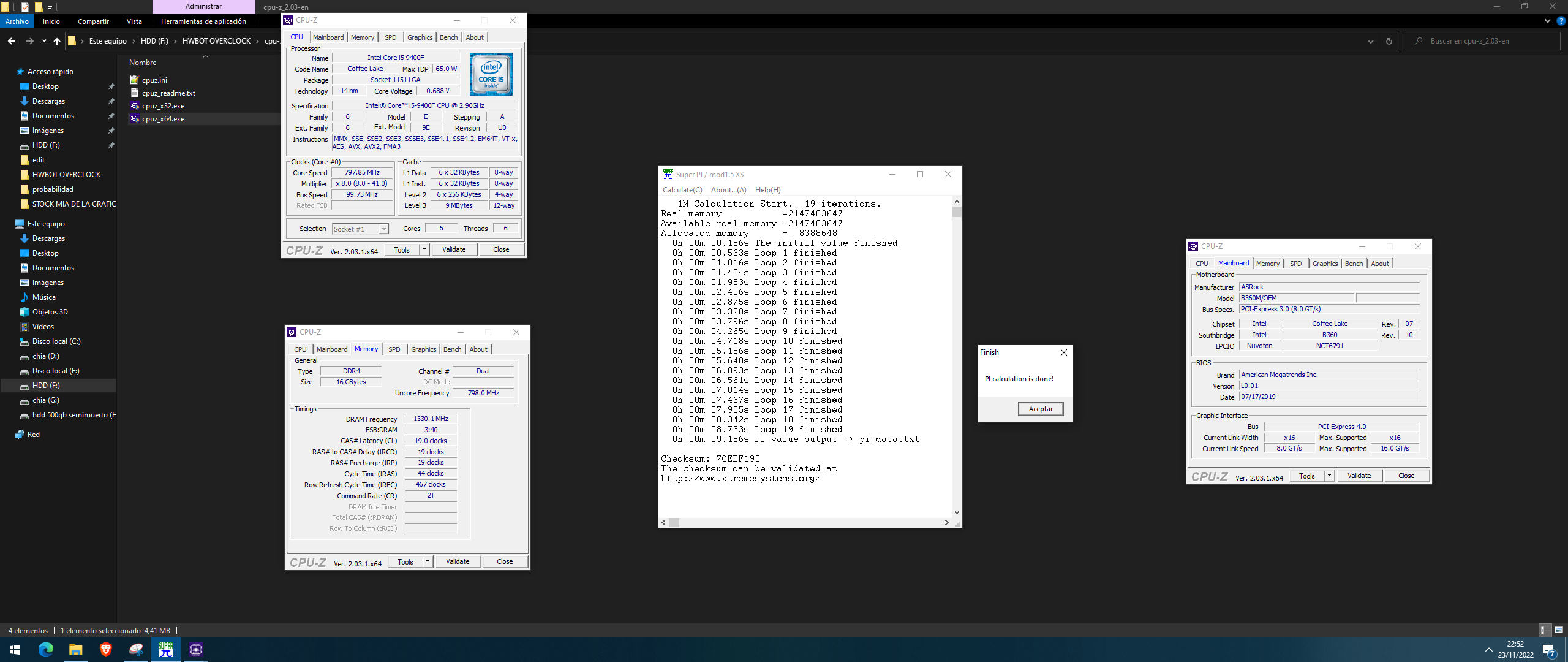Navigate up one folder level
Screen dimensions: 1568x662
tap(57, 41)
